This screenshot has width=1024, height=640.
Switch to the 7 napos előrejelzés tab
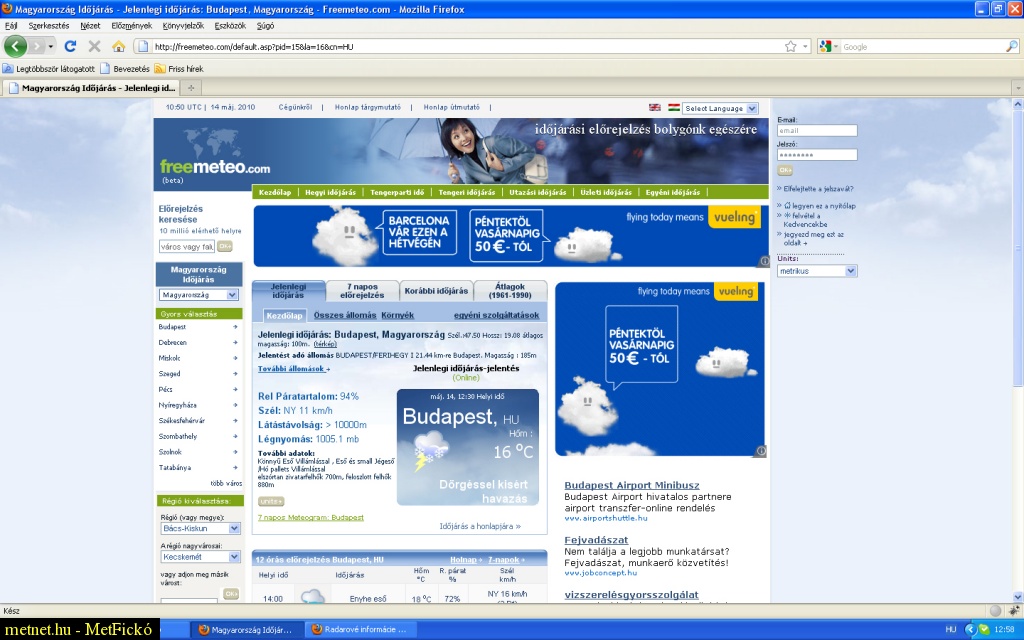coord(362,291)
